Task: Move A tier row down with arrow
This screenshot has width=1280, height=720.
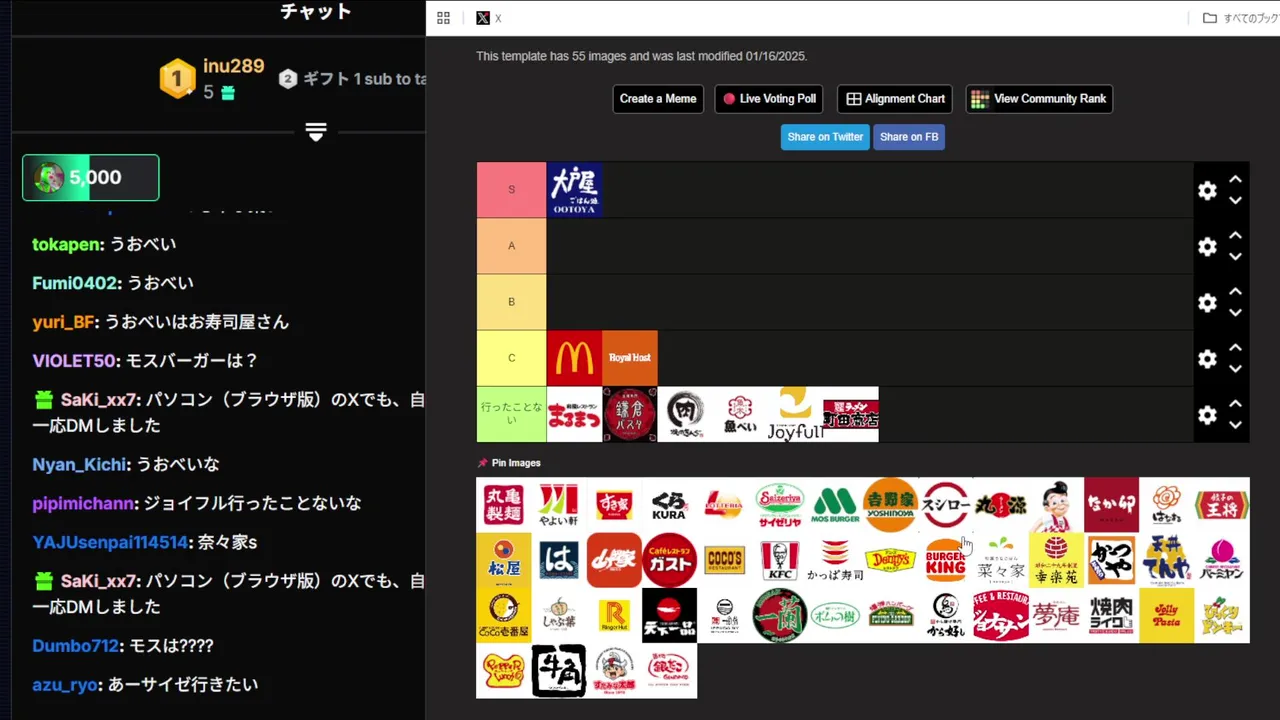Action: (x=1235, y=257)
